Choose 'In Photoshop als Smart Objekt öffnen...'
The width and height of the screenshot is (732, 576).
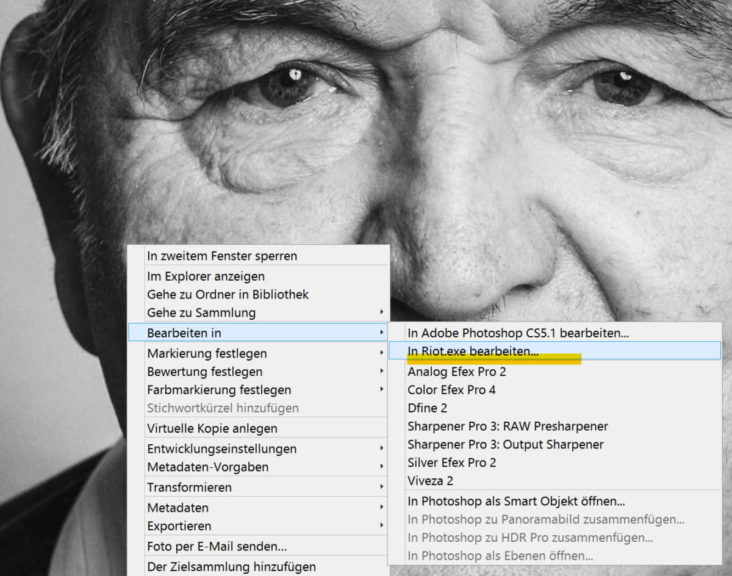555,501
